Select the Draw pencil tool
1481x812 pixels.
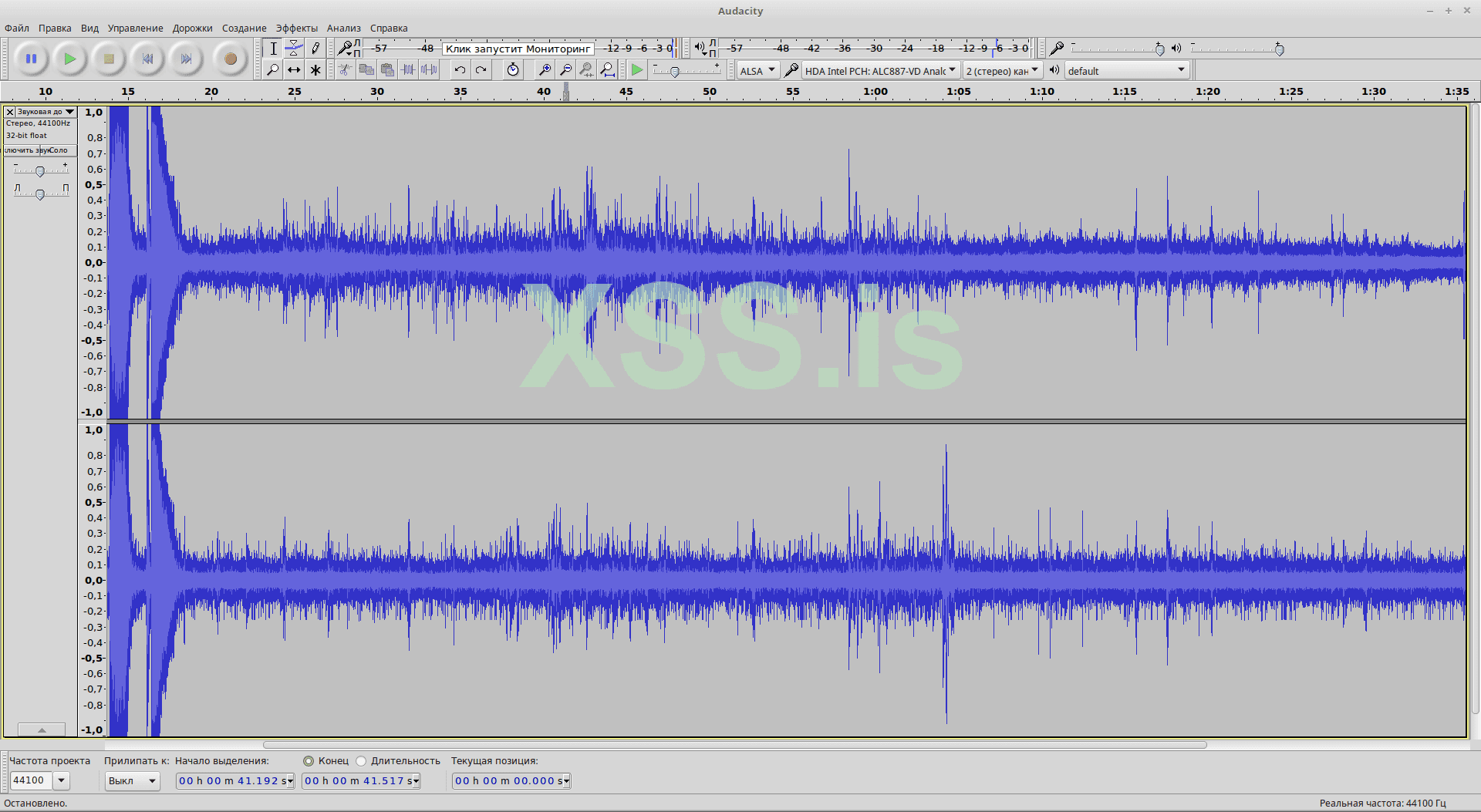point(315,49)
